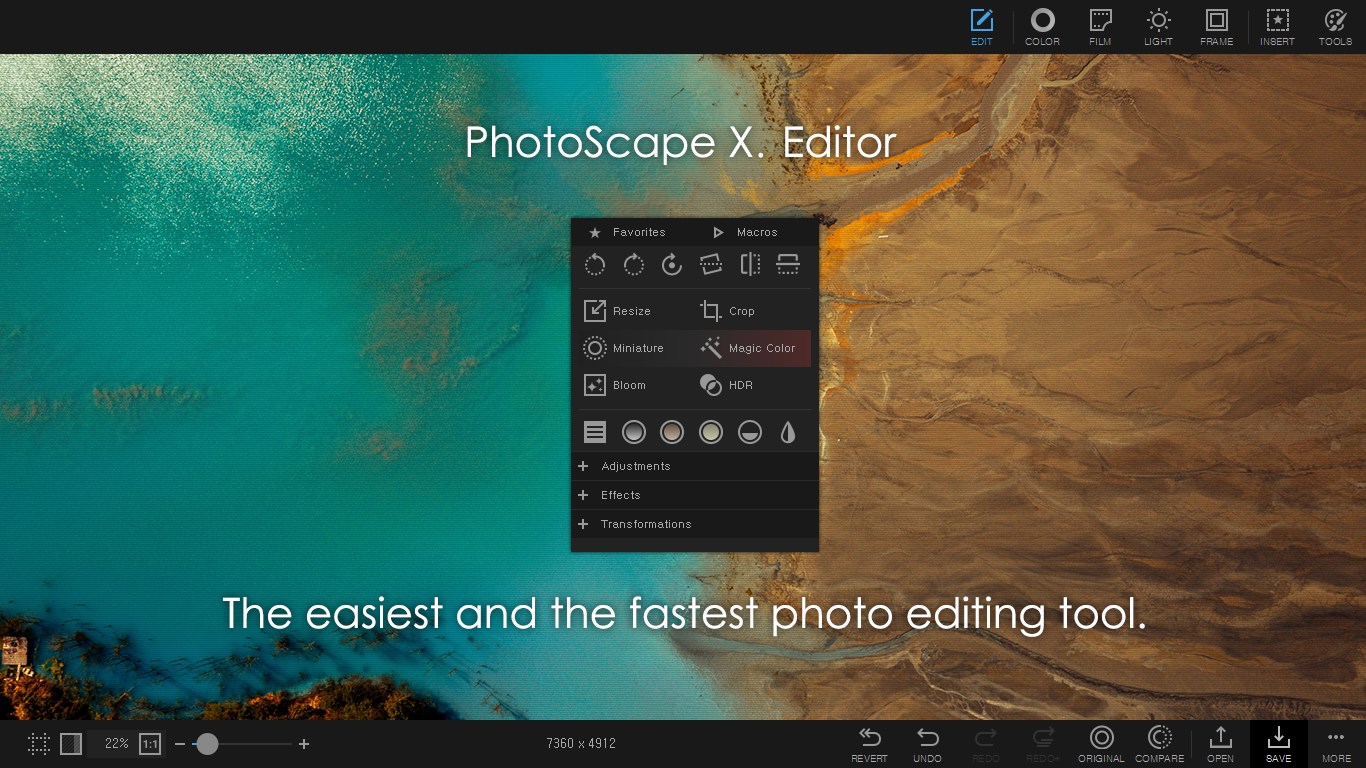Open the Tools tab

point(1335,27)
